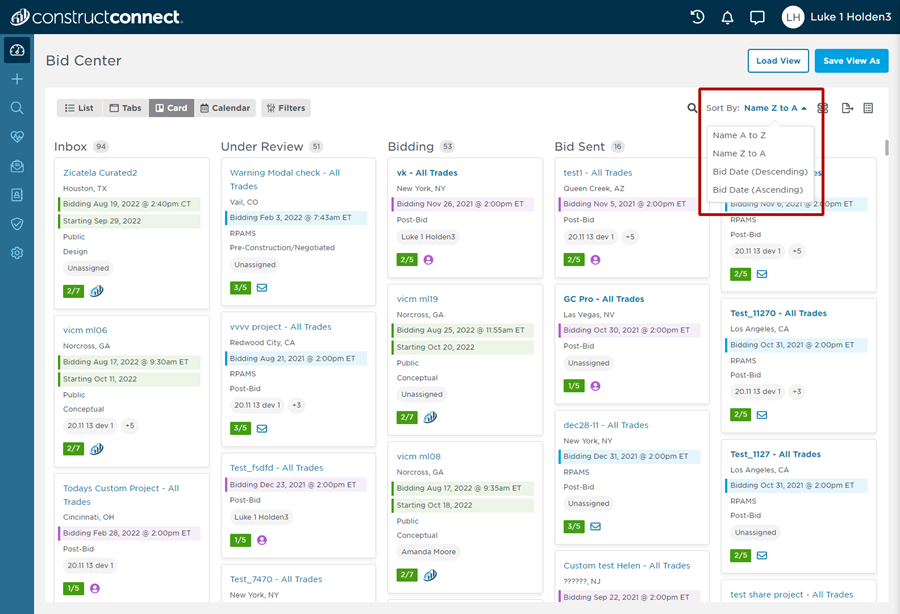Open the chat messages icon
This screenshot has width=900, height=614.
(757, 18)
